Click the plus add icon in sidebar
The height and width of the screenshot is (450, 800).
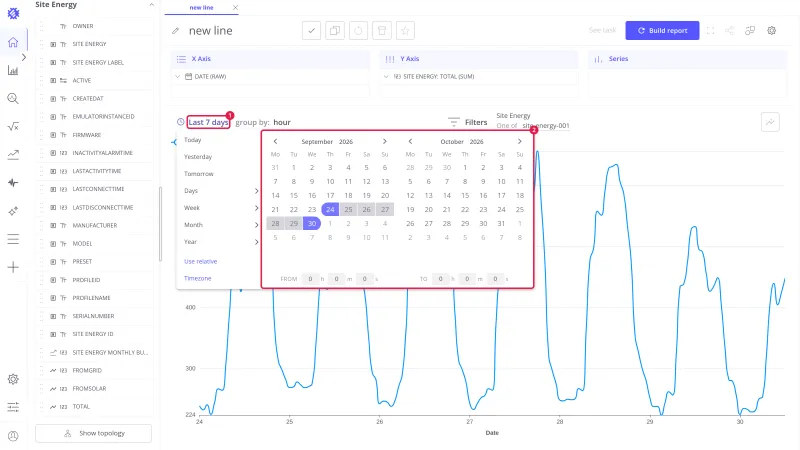pyautogui.click(x=13, y=267)
